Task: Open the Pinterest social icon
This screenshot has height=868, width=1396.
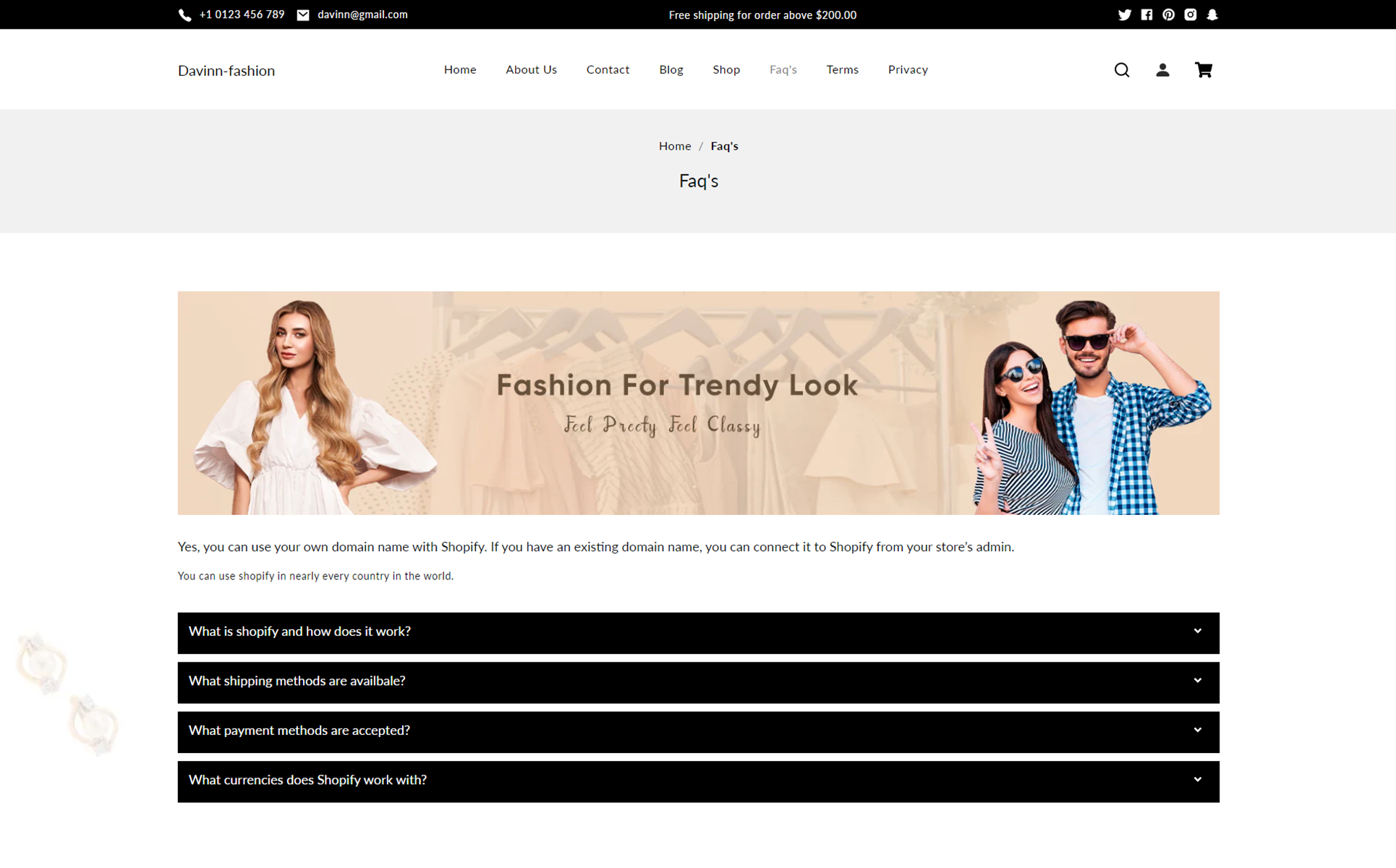Action: point(1168,15)
